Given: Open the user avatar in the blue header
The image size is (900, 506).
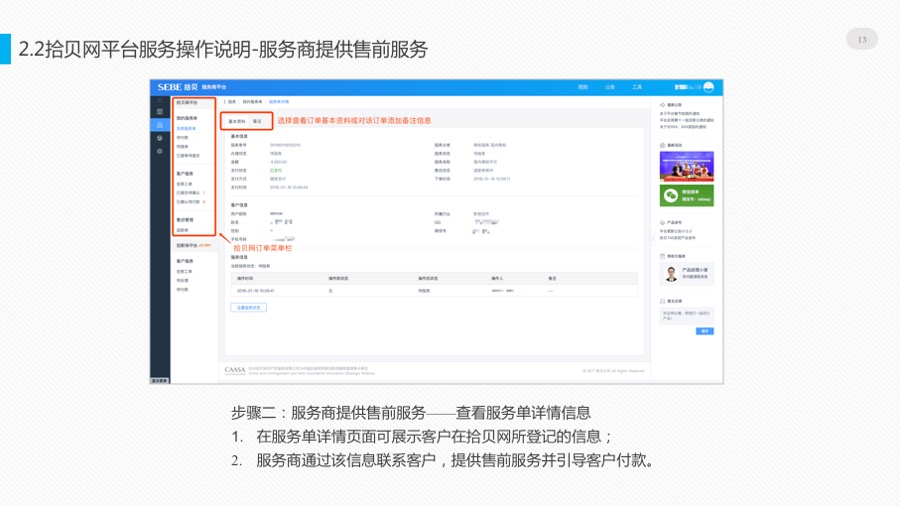Looking at the screenshot, I should [708, 87].
